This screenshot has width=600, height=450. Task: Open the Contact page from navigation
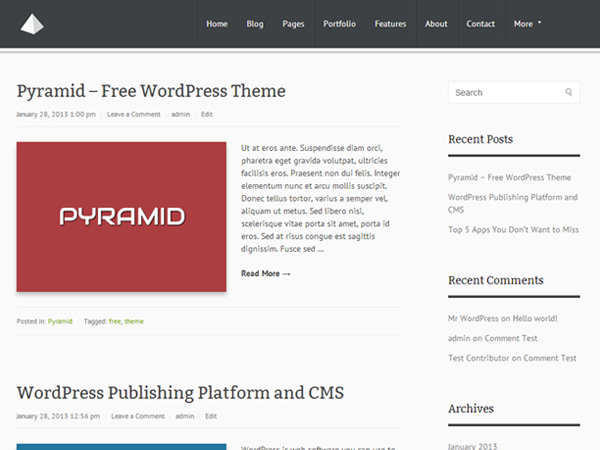pyautogui.click(x=480, y=24)
